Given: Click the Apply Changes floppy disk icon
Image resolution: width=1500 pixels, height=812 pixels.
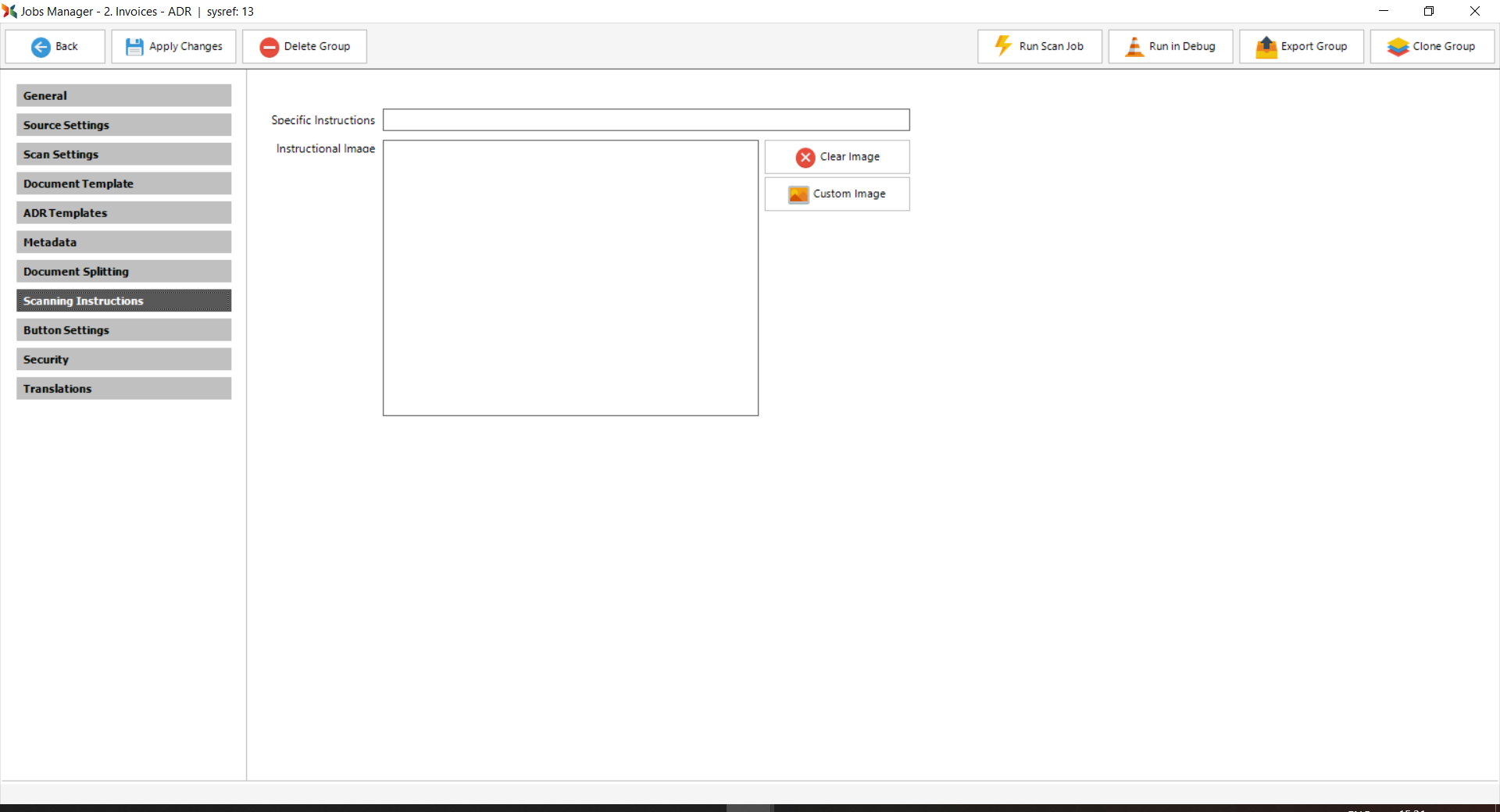Looking at the screenshot, I should [134, 47].
